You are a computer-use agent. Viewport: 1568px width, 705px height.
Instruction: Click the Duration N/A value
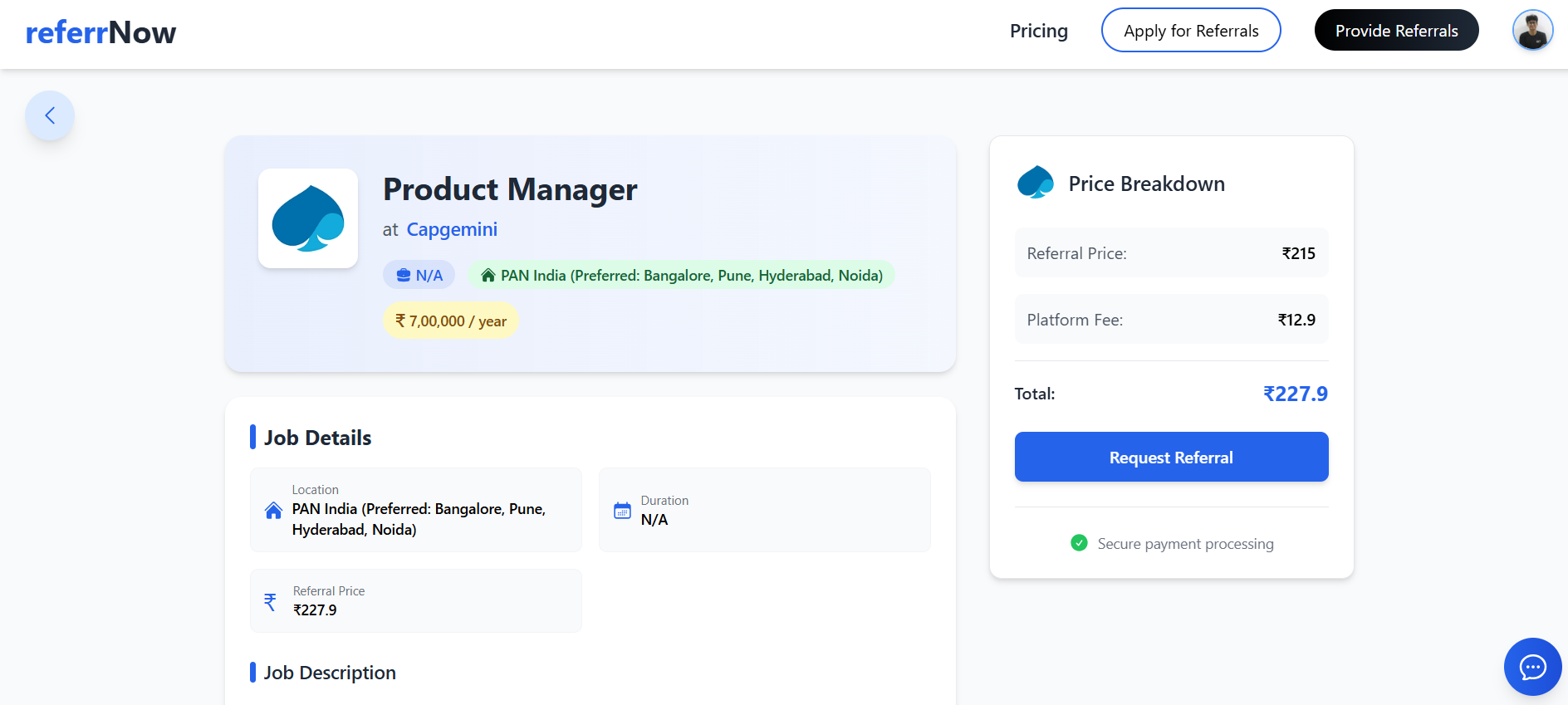(x=654, y=520)
